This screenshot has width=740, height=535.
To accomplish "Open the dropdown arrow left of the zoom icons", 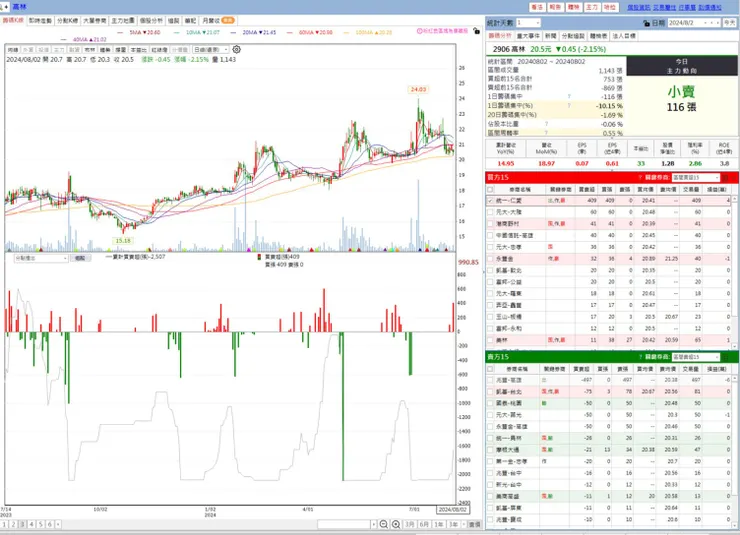I will pyautogui.click(x=373, y=524).
